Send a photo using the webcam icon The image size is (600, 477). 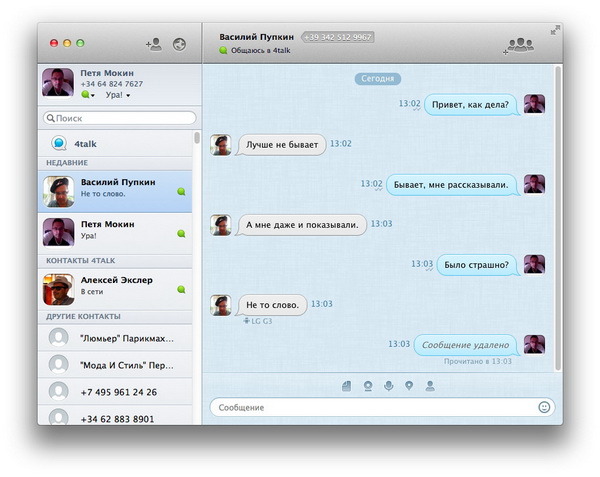[x=368, y=385]
